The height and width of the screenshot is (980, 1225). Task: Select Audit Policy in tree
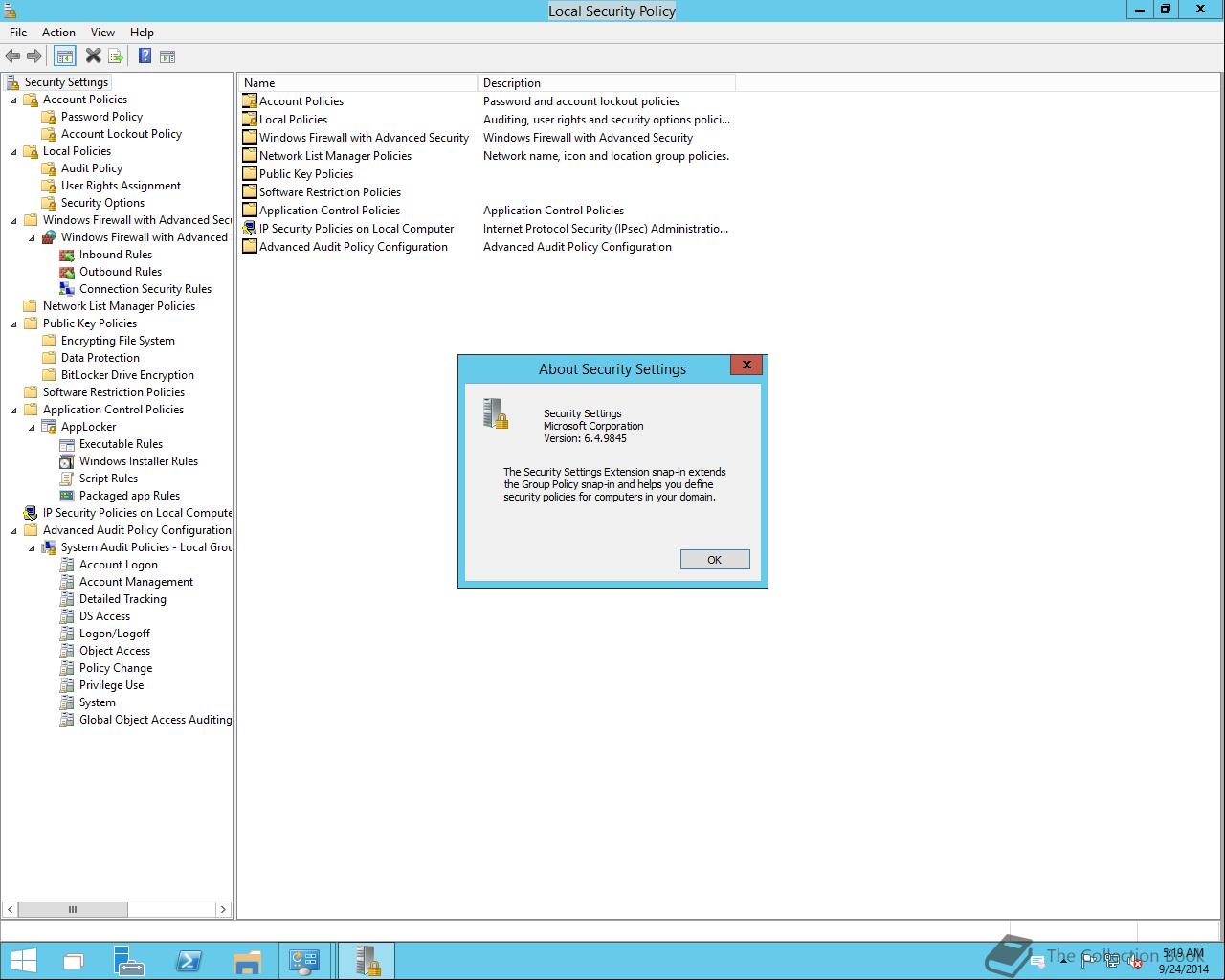point(92,168)
